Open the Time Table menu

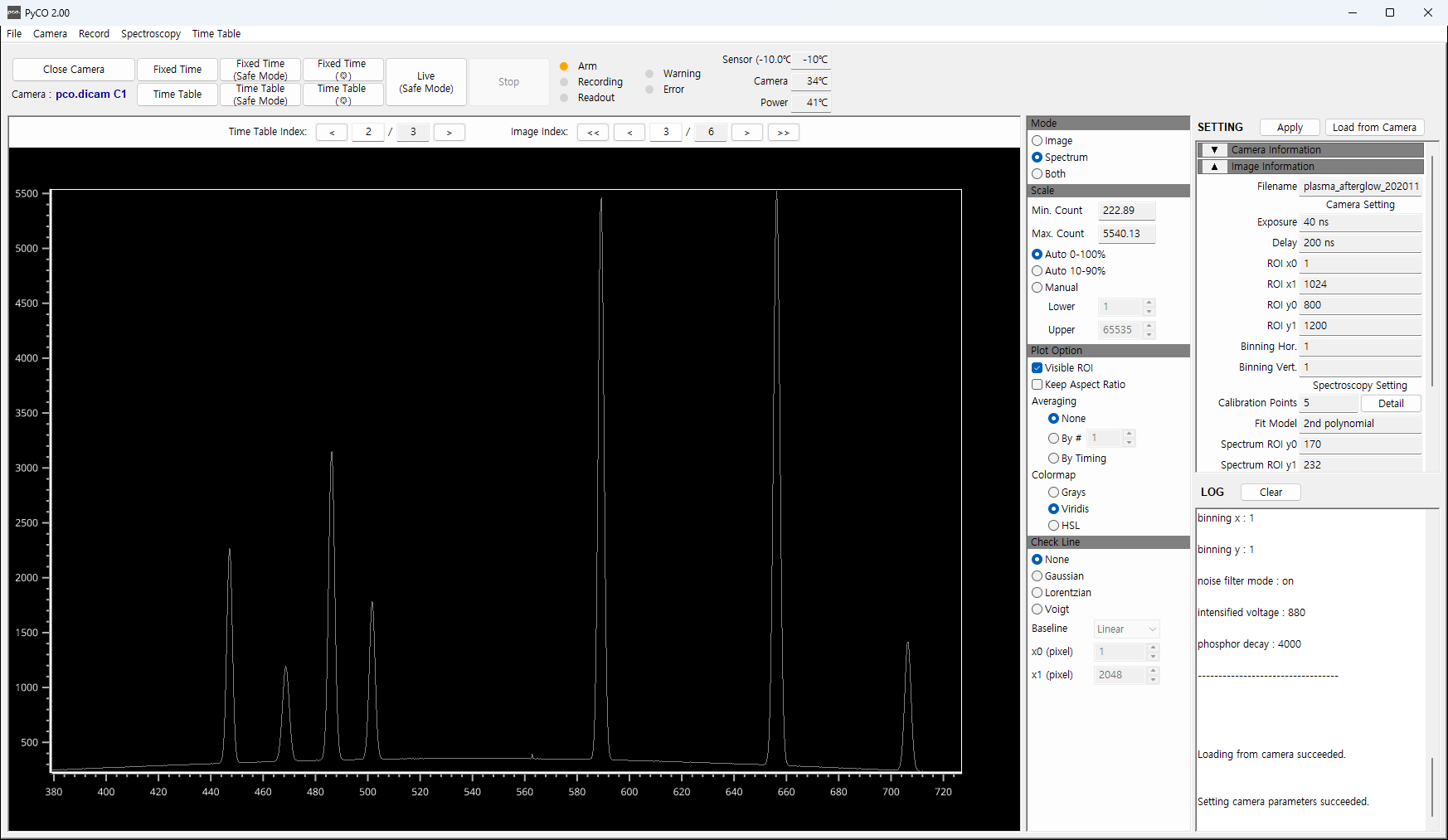click(216, 34)
